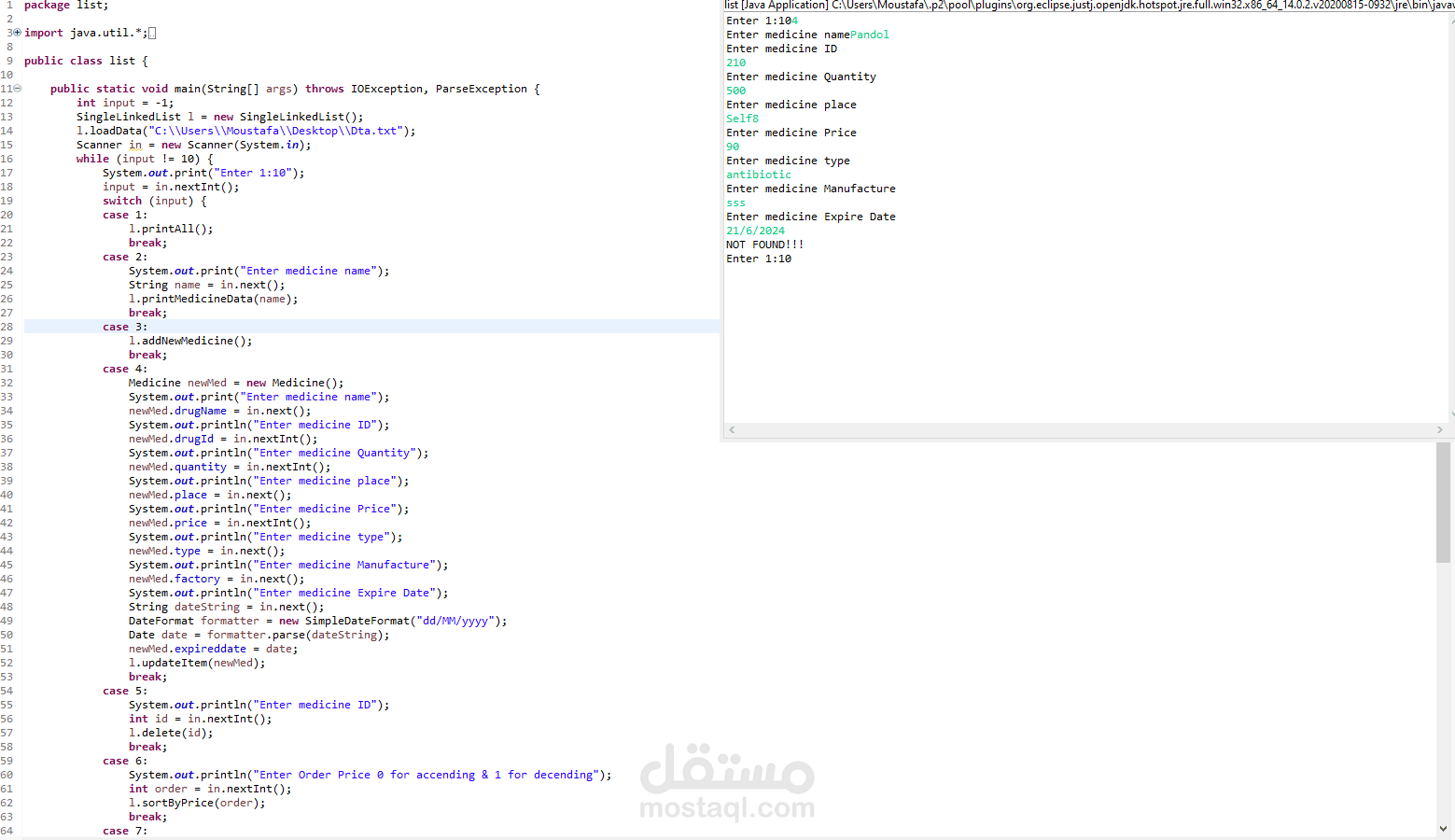This screenshot has height=840, width=1455.
Task: Expand the folded import block at line 3
Action: (x=17, y=33)
